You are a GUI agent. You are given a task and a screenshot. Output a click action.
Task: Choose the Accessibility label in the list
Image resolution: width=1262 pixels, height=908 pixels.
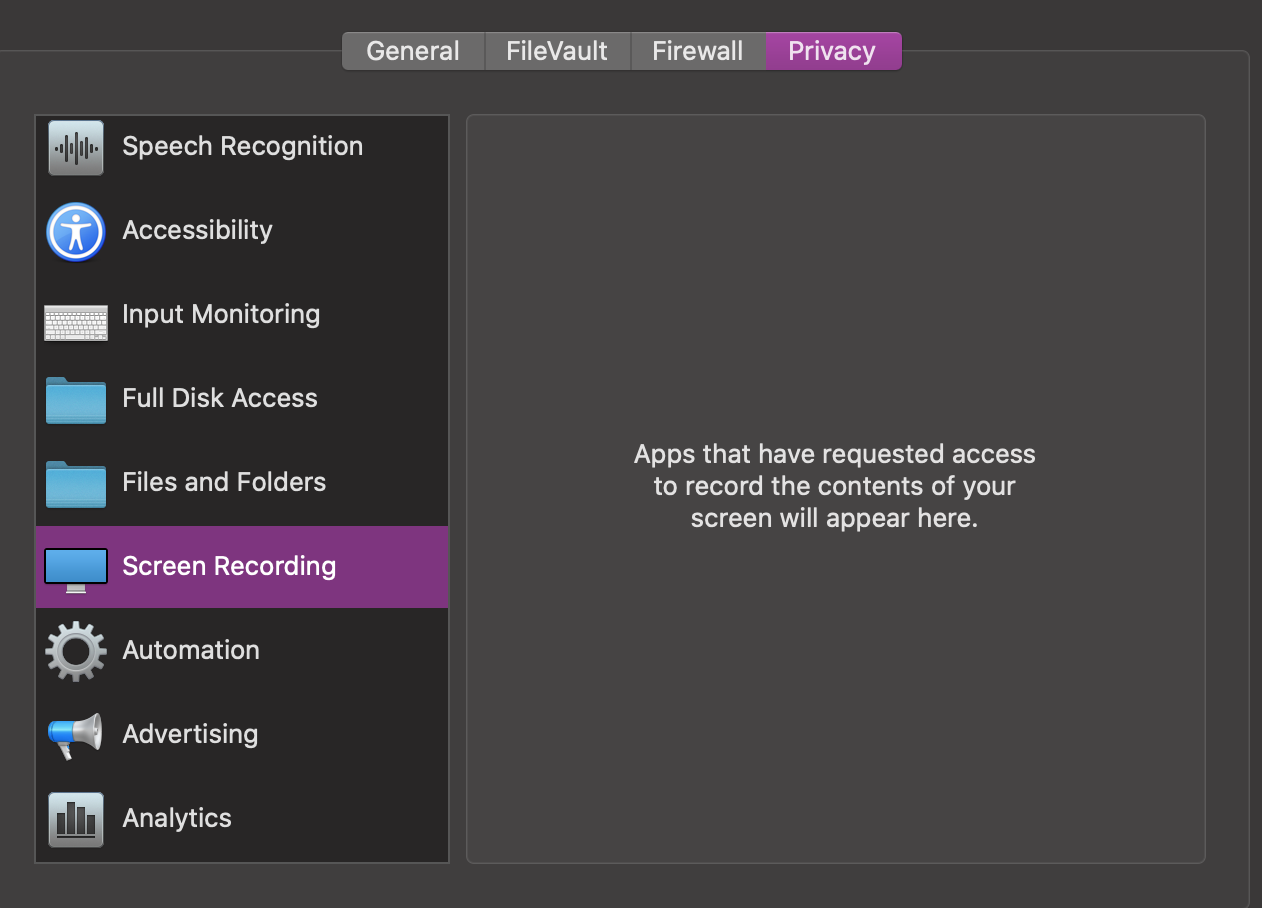click(x=197, y=230)
